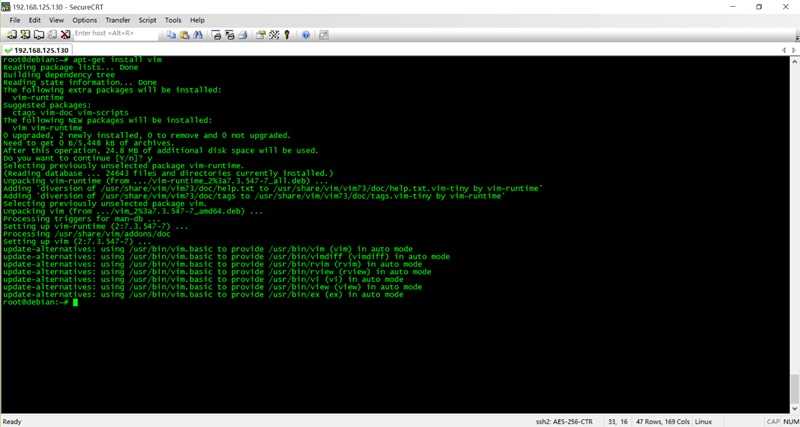Open the Help menu
Screen dimensions: 800x427
coord(197,20)
